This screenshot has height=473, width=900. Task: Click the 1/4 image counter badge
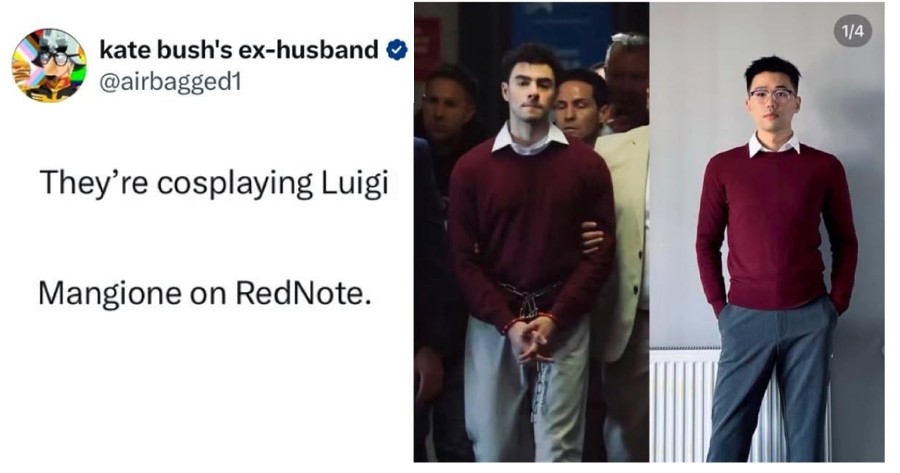[x=852, y=31]
